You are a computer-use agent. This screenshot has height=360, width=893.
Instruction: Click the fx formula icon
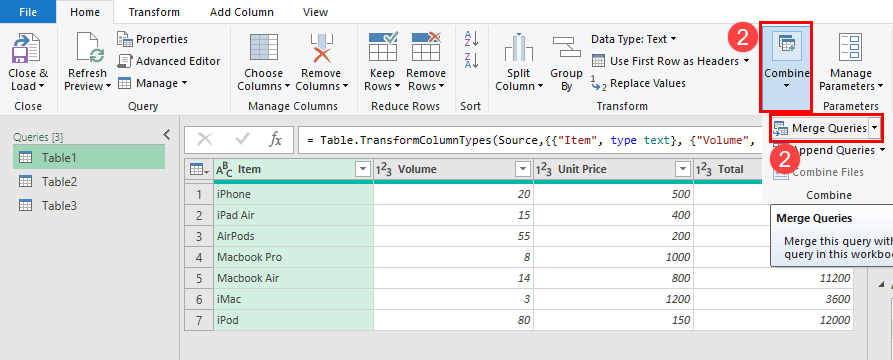pyautogui.click(x=276, y=140)
